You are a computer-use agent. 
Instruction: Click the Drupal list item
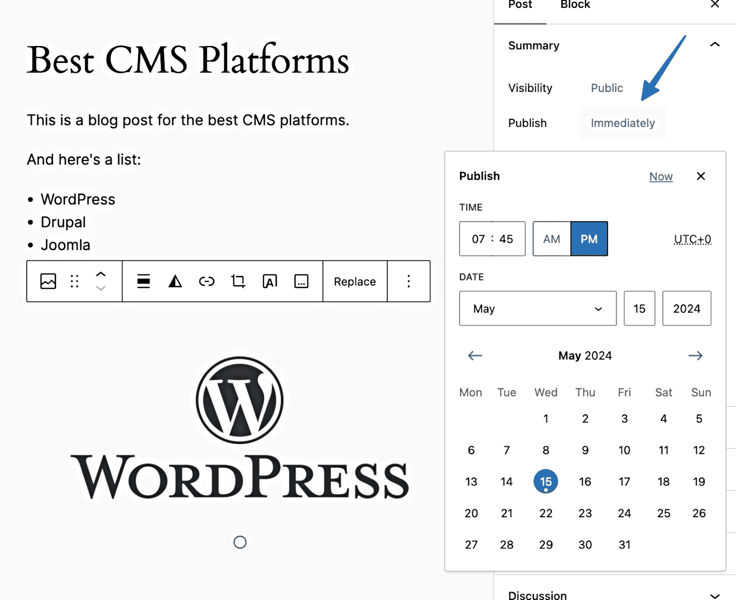(x=63, y=222)
